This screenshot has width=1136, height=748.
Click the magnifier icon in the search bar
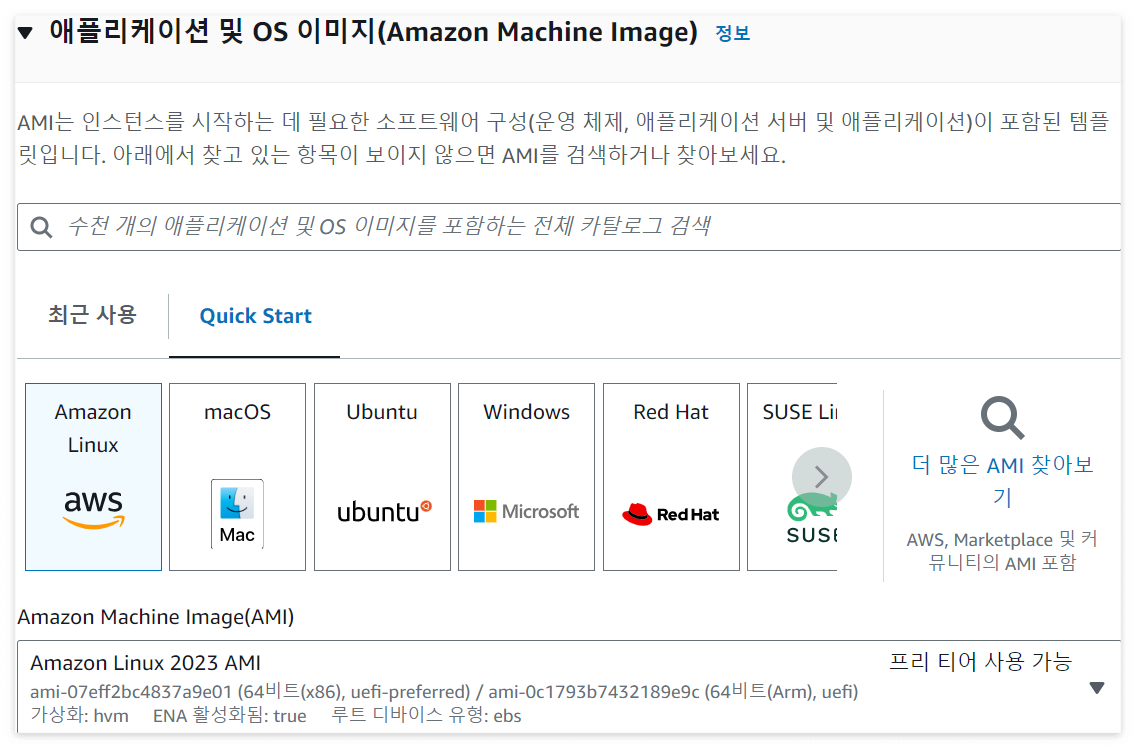(x=41, y=227)
